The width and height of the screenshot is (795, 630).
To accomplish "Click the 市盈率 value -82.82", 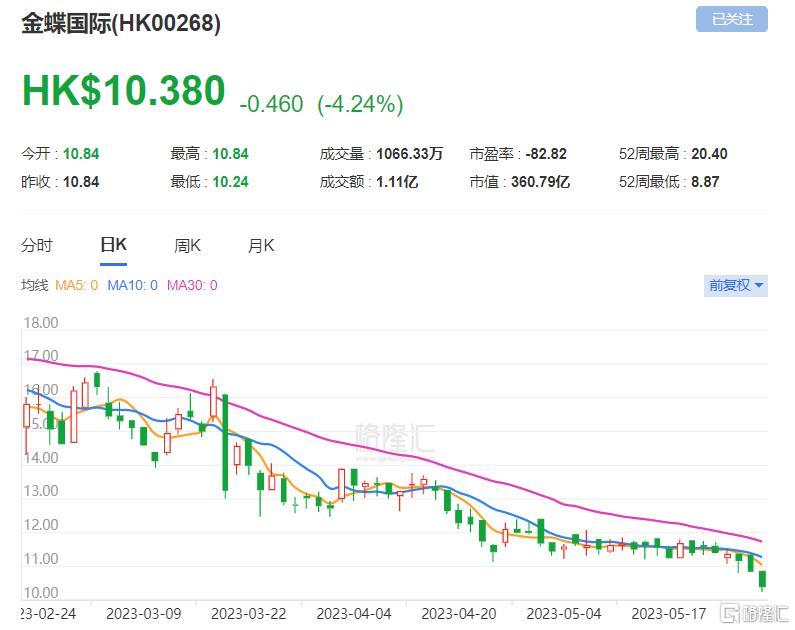I will [x=546, y=154].
